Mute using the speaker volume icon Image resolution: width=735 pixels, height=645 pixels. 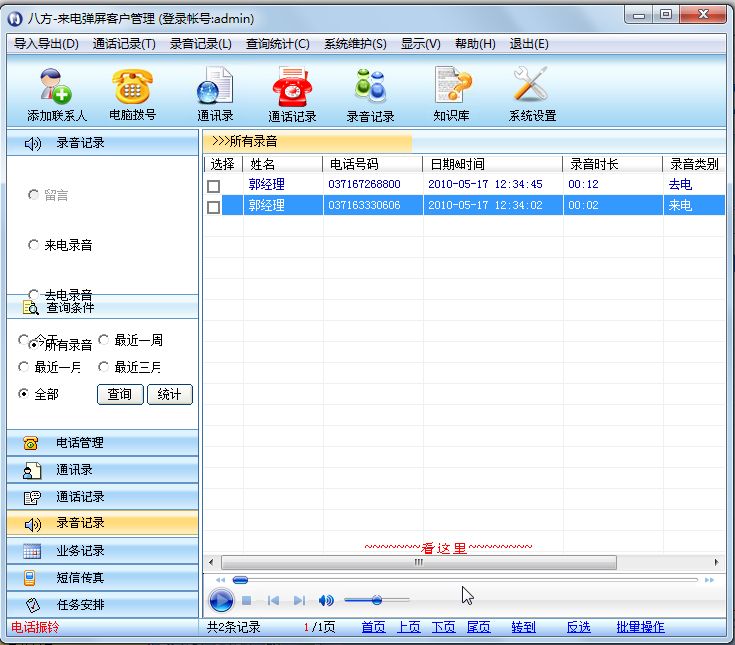(x=325, y=600)
